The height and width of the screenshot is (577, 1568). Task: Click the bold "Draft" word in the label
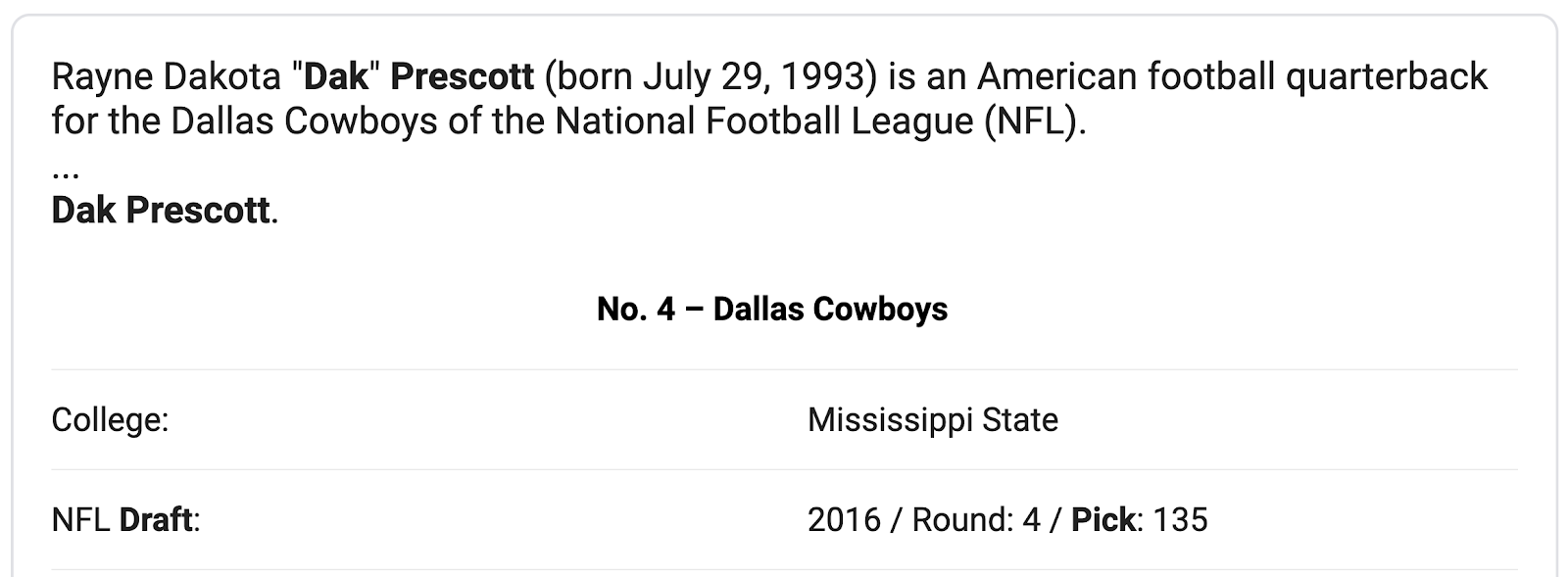point(156,520)
